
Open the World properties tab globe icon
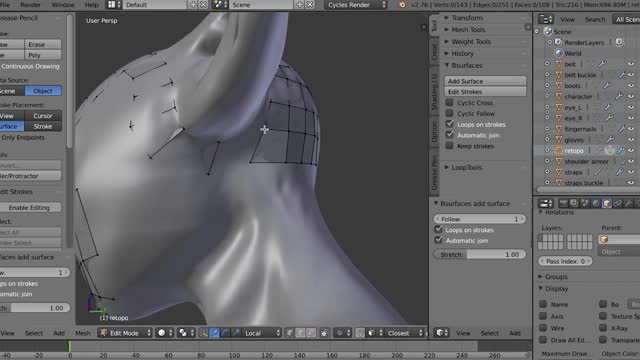[x=596, y=203]
